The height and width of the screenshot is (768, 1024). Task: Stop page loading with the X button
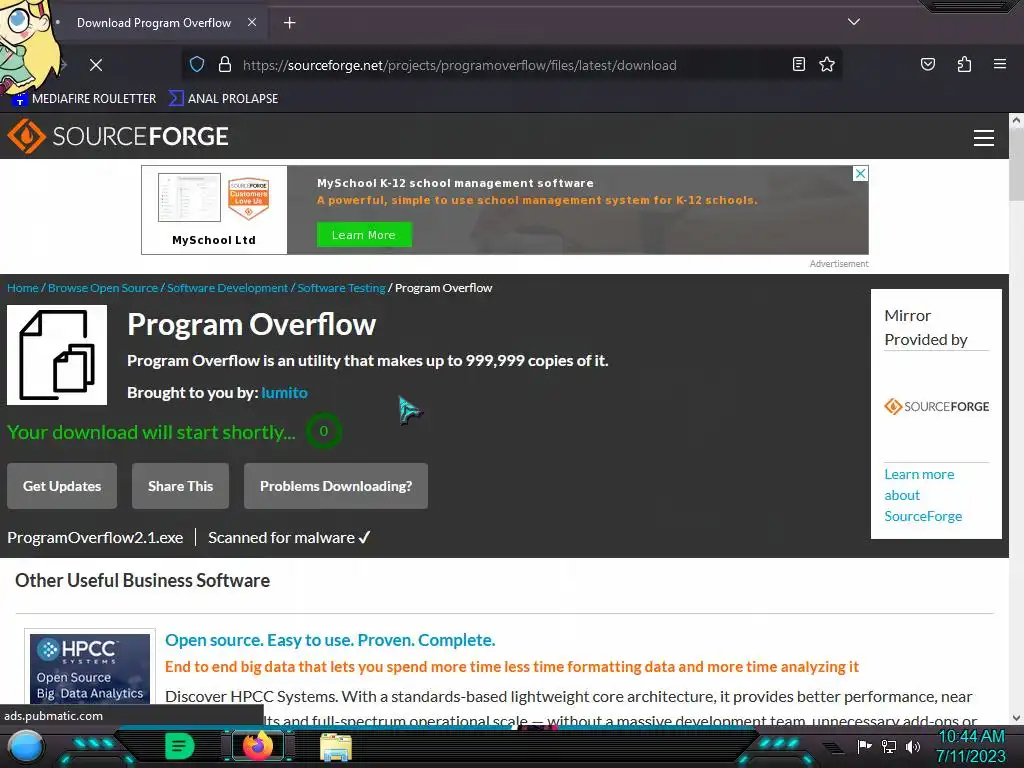coord(96,65)
